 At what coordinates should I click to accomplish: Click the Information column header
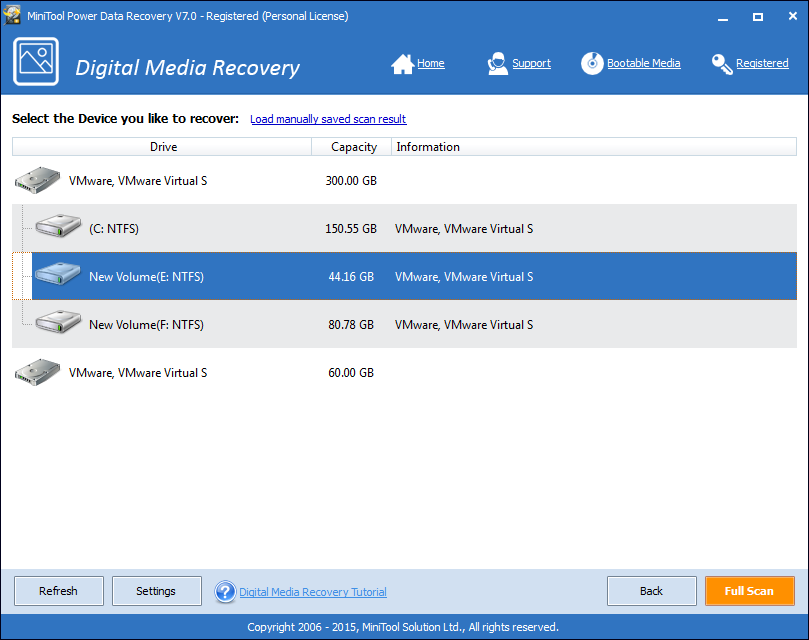tap(594, 147)
